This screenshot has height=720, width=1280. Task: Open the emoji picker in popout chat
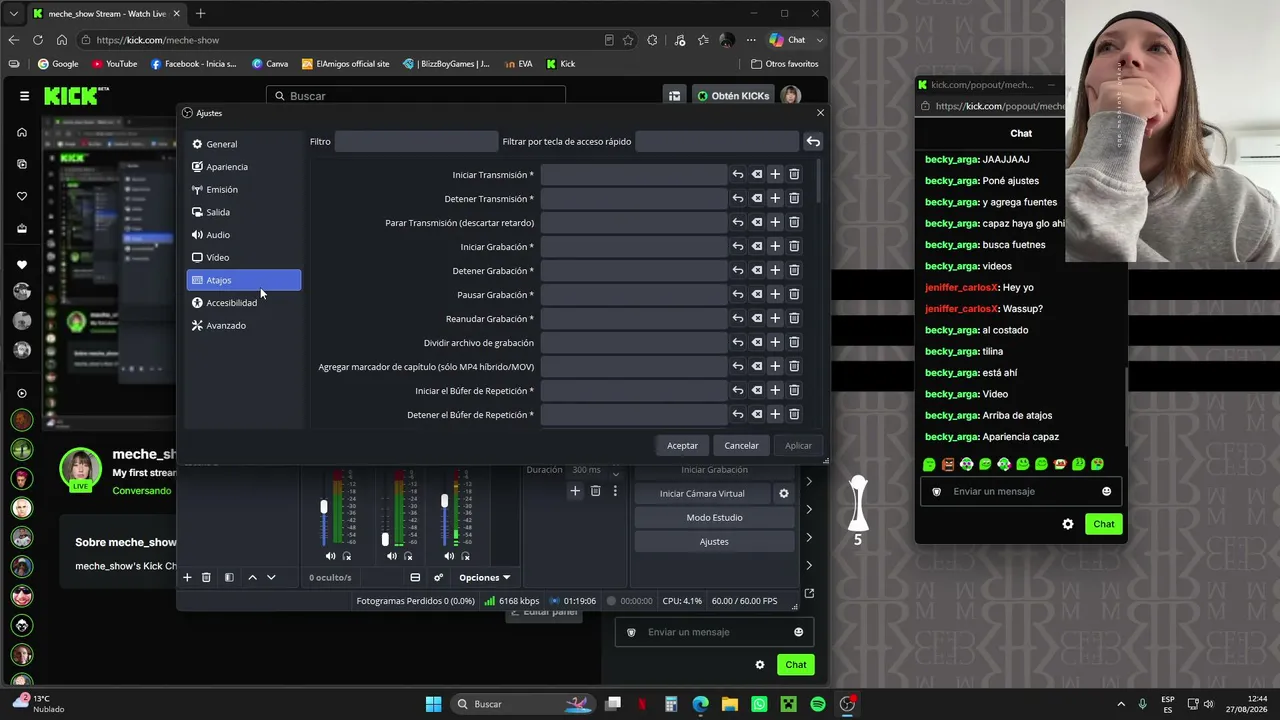click(x=1106, y=491)
